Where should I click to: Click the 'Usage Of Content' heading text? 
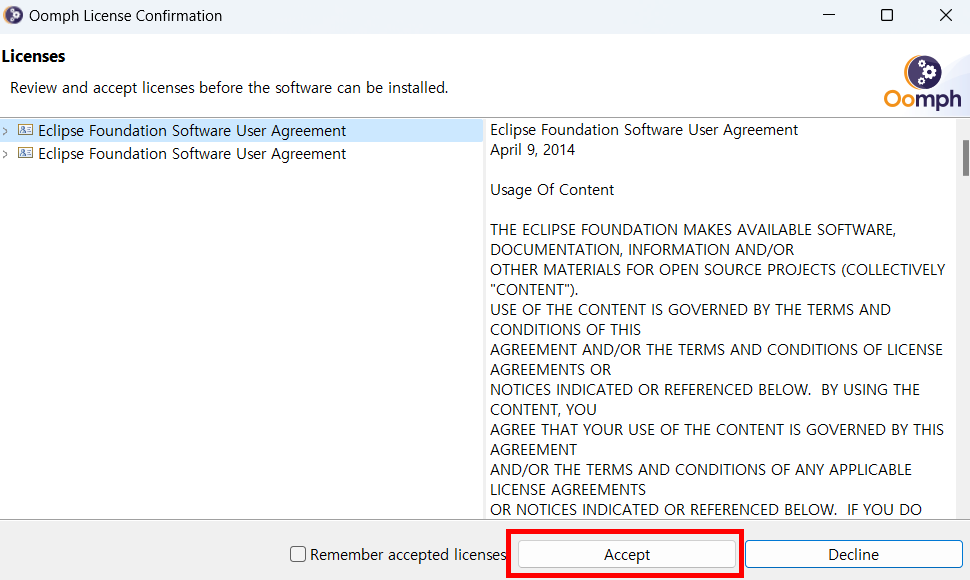(x=552, y=190)
